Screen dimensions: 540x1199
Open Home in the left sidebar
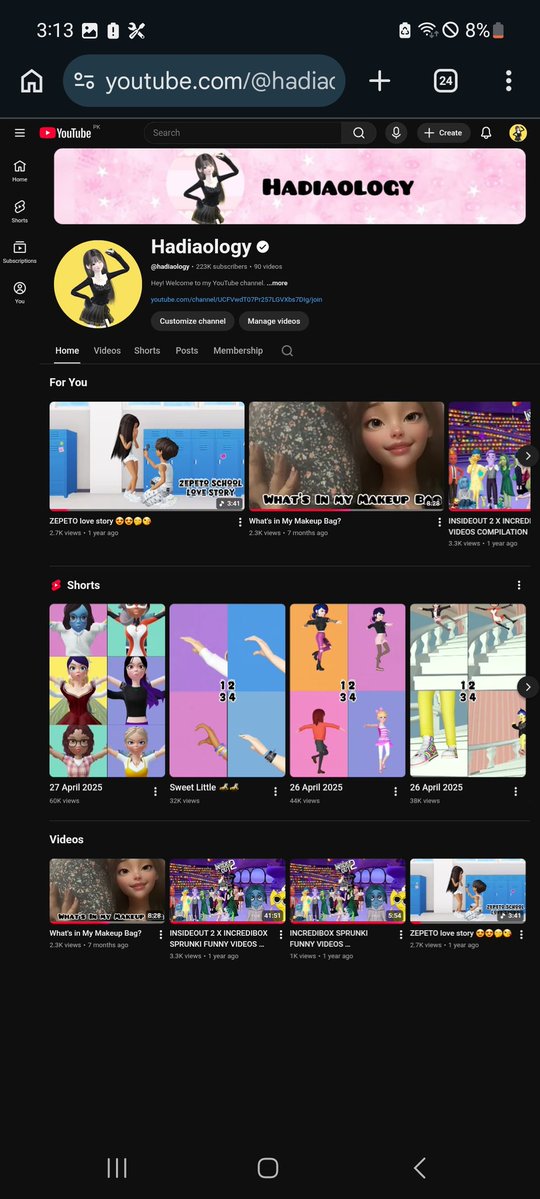pos(20,171)
